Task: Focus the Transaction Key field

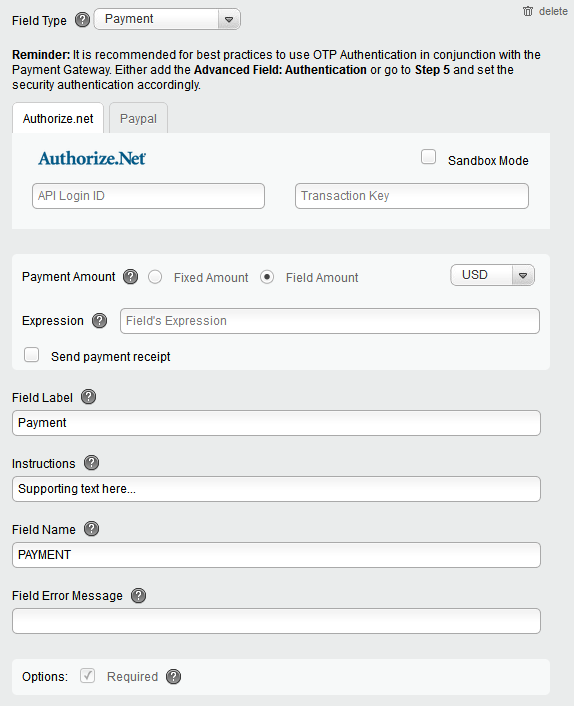Action: [412, 196]
